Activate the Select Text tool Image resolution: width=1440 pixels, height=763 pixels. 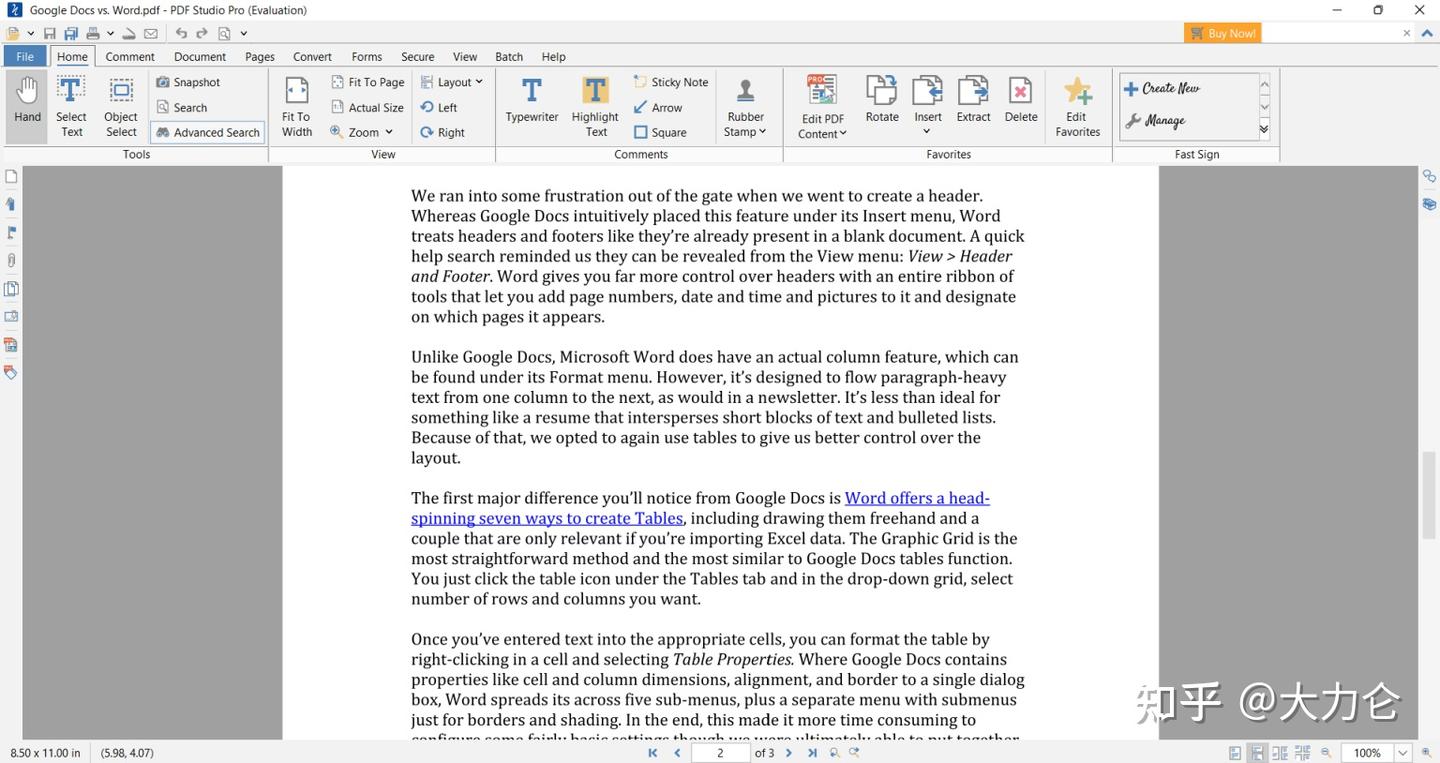point(71,106)
